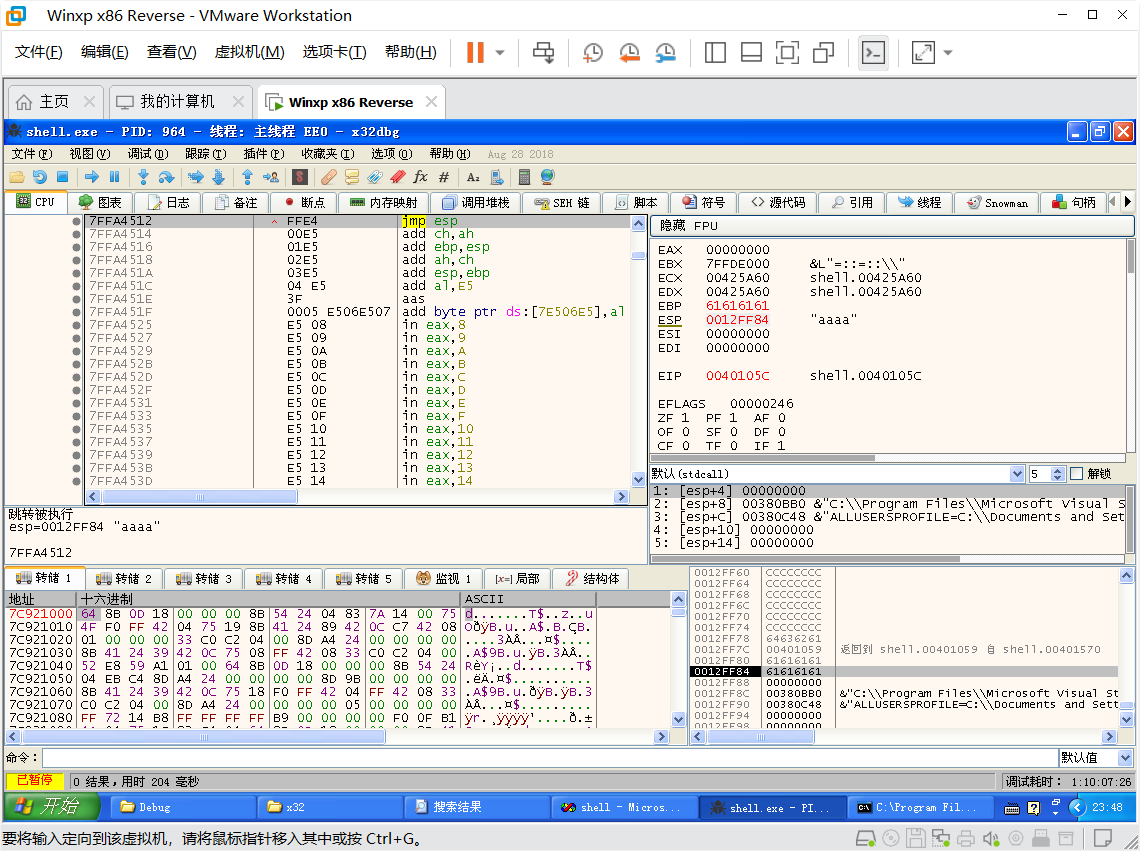Toggle breakpoint bullet at address 7FFA4527

tap(76, 338)
